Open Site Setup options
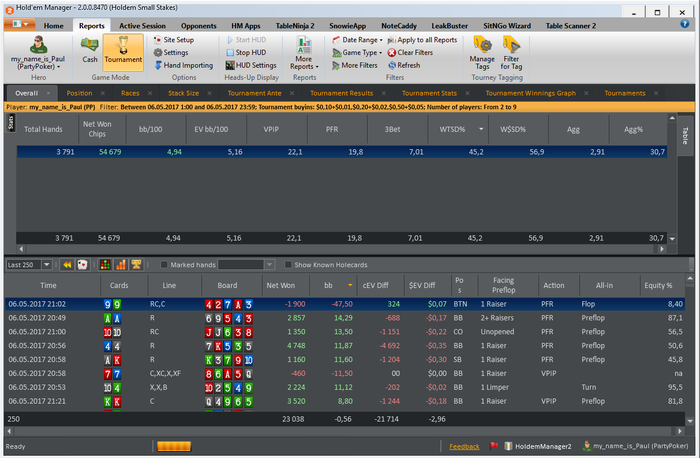 [174, 40]
